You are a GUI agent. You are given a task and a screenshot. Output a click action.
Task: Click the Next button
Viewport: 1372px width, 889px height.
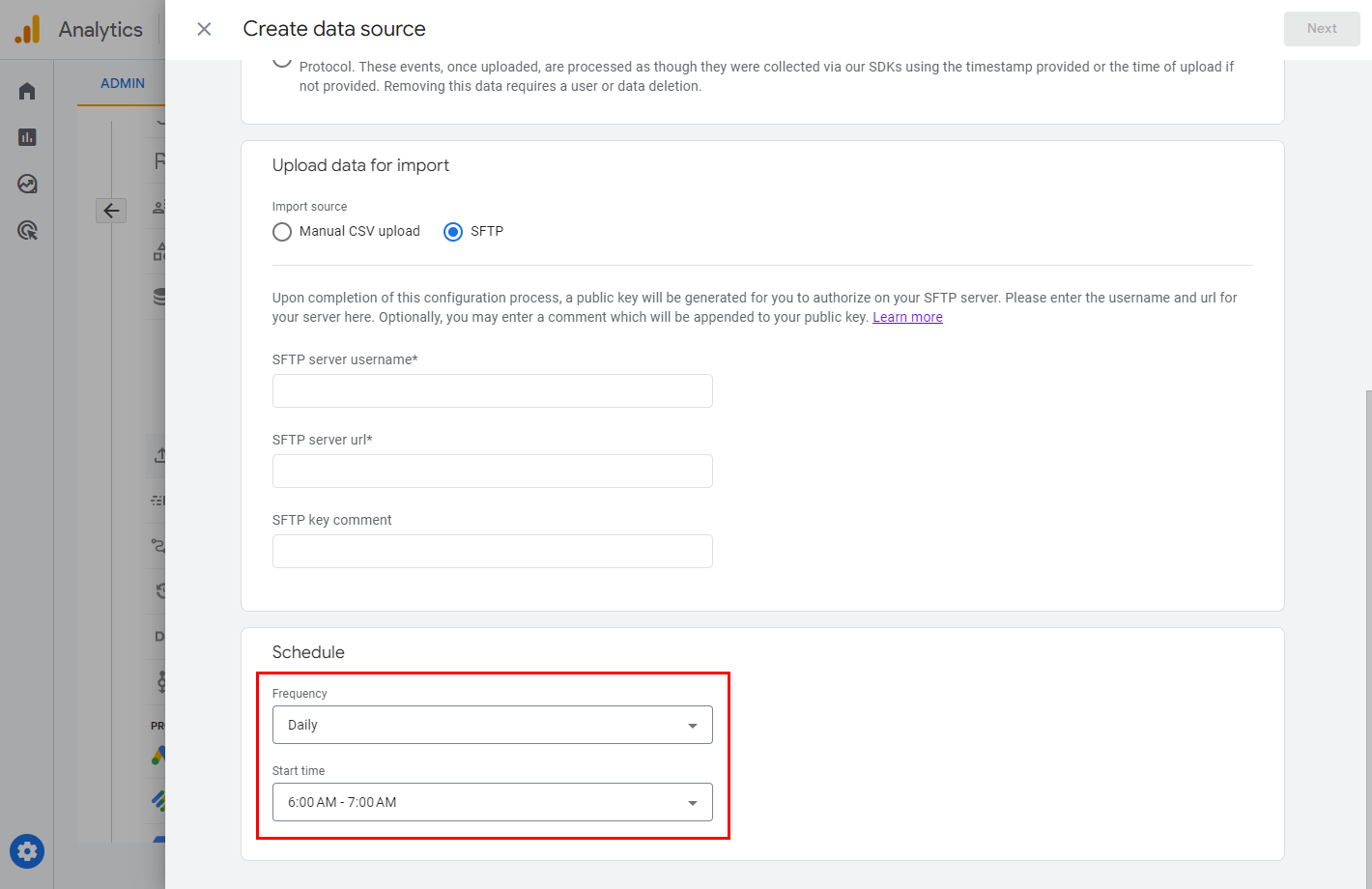[1321, 29]
